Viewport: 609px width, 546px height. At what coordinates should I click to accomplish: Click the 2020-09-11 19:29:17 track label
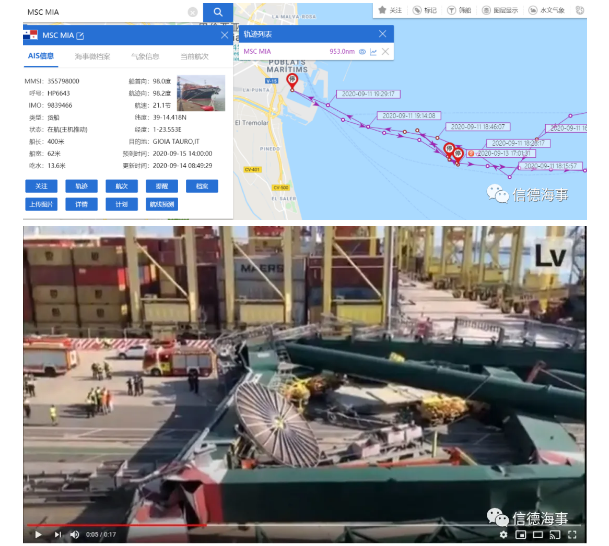point(369,93)
